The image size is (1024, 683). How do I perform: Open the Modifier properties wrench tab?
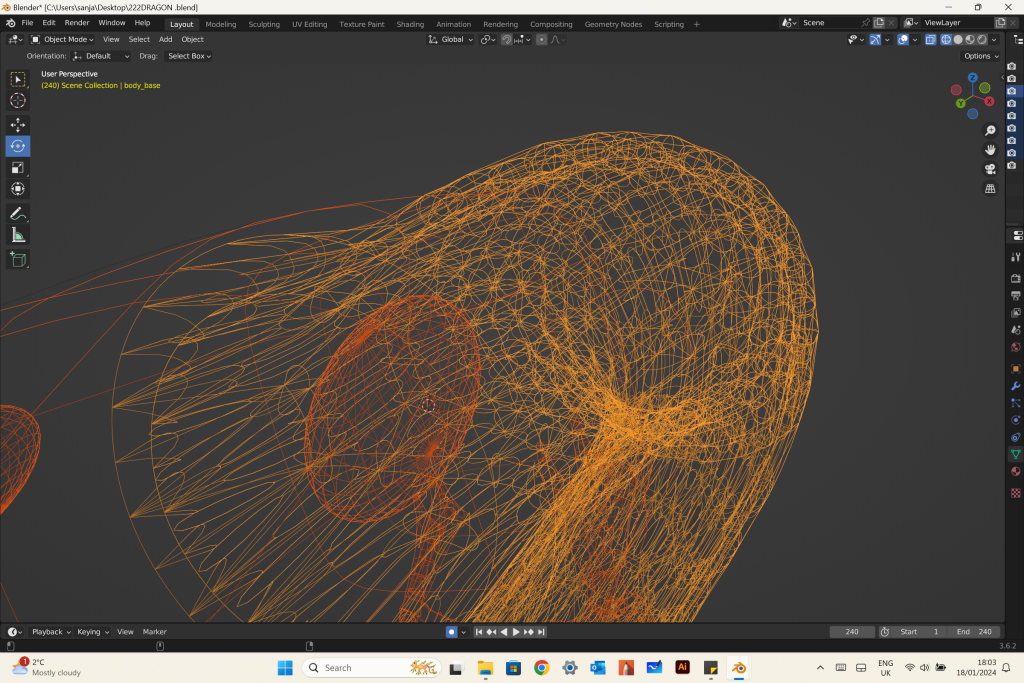(1016, 386)
